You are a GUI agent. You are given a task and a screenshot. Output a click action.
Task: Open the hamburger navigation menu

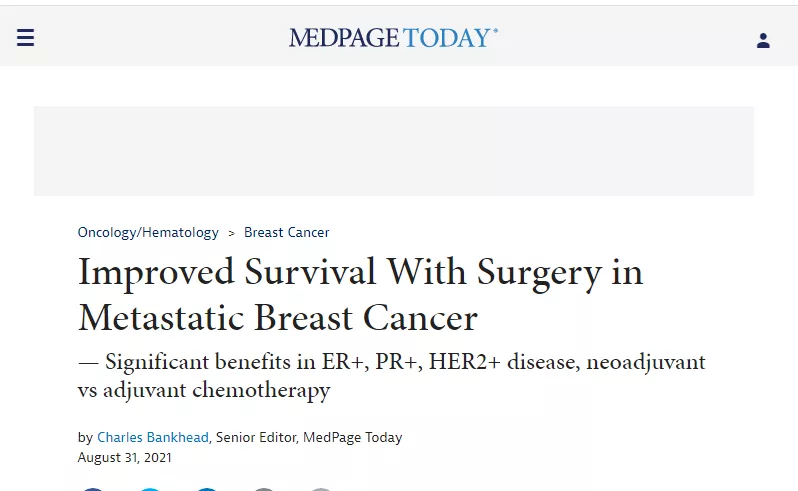pyautogui.click(x=25, y=38)
